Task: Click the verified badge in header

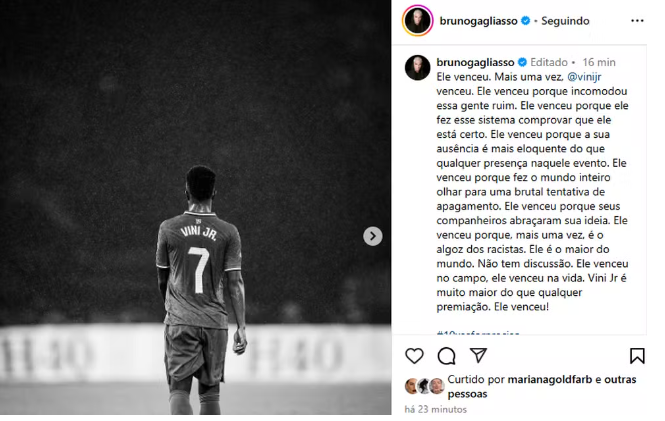Action: point(525,20)
